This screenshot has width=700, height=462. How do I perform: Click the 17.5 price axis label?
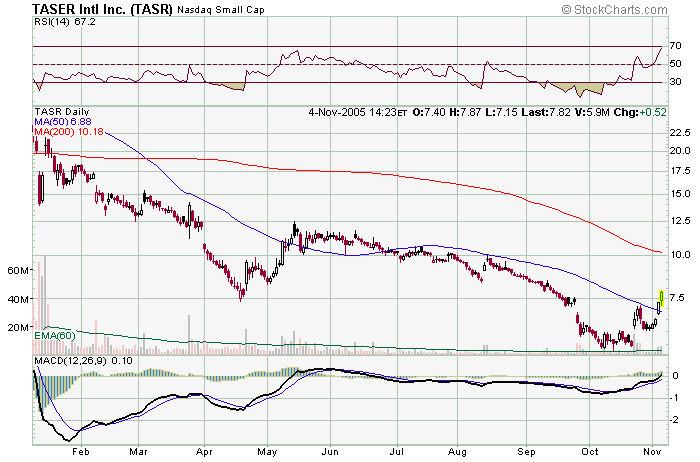point(680,171)
